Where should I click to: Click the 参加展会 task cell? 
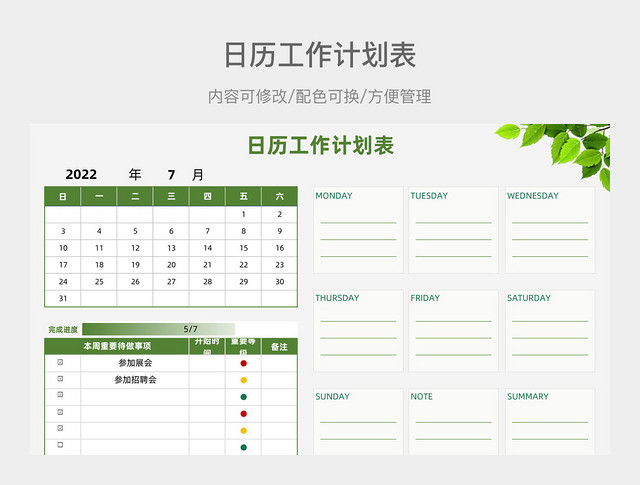pyautogui.click(x=135, y=363)
